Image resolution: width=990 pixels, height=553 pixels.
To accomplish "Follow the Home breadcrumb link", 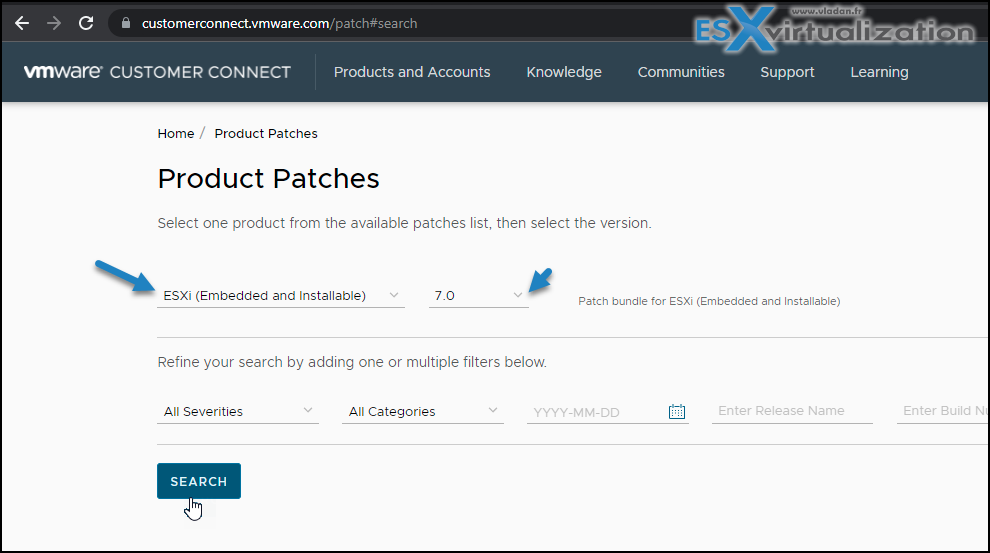I will 176,134.
